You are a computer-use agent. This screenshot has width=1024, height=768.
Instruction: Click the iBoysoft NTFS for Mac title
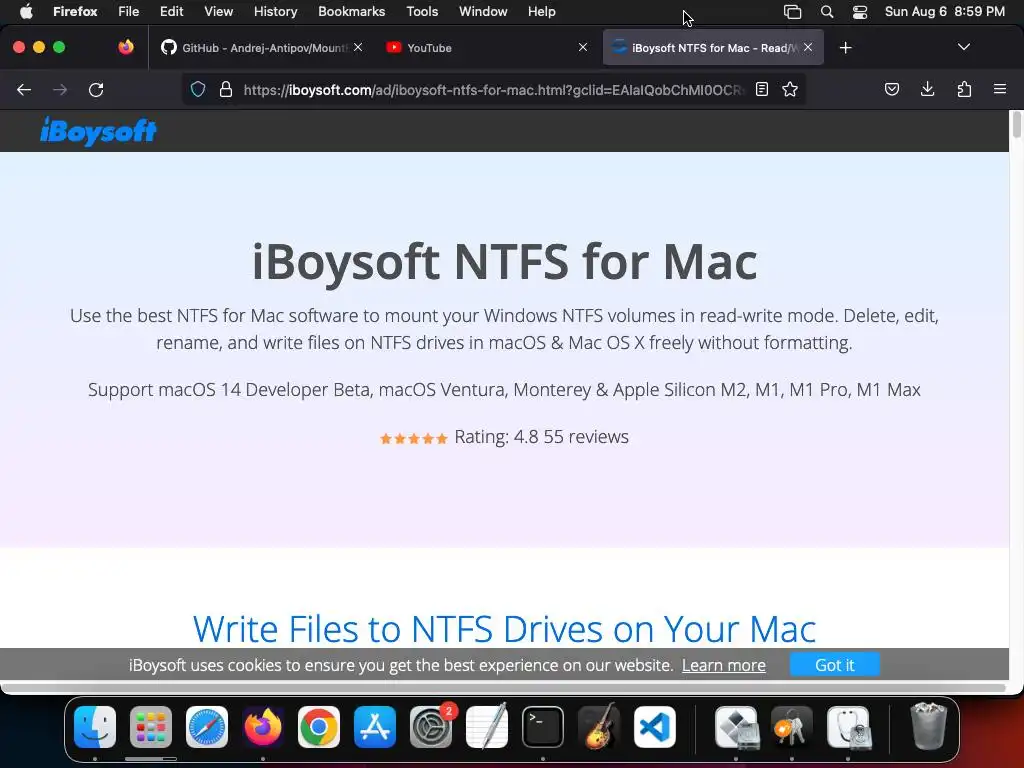pos(504,261)
